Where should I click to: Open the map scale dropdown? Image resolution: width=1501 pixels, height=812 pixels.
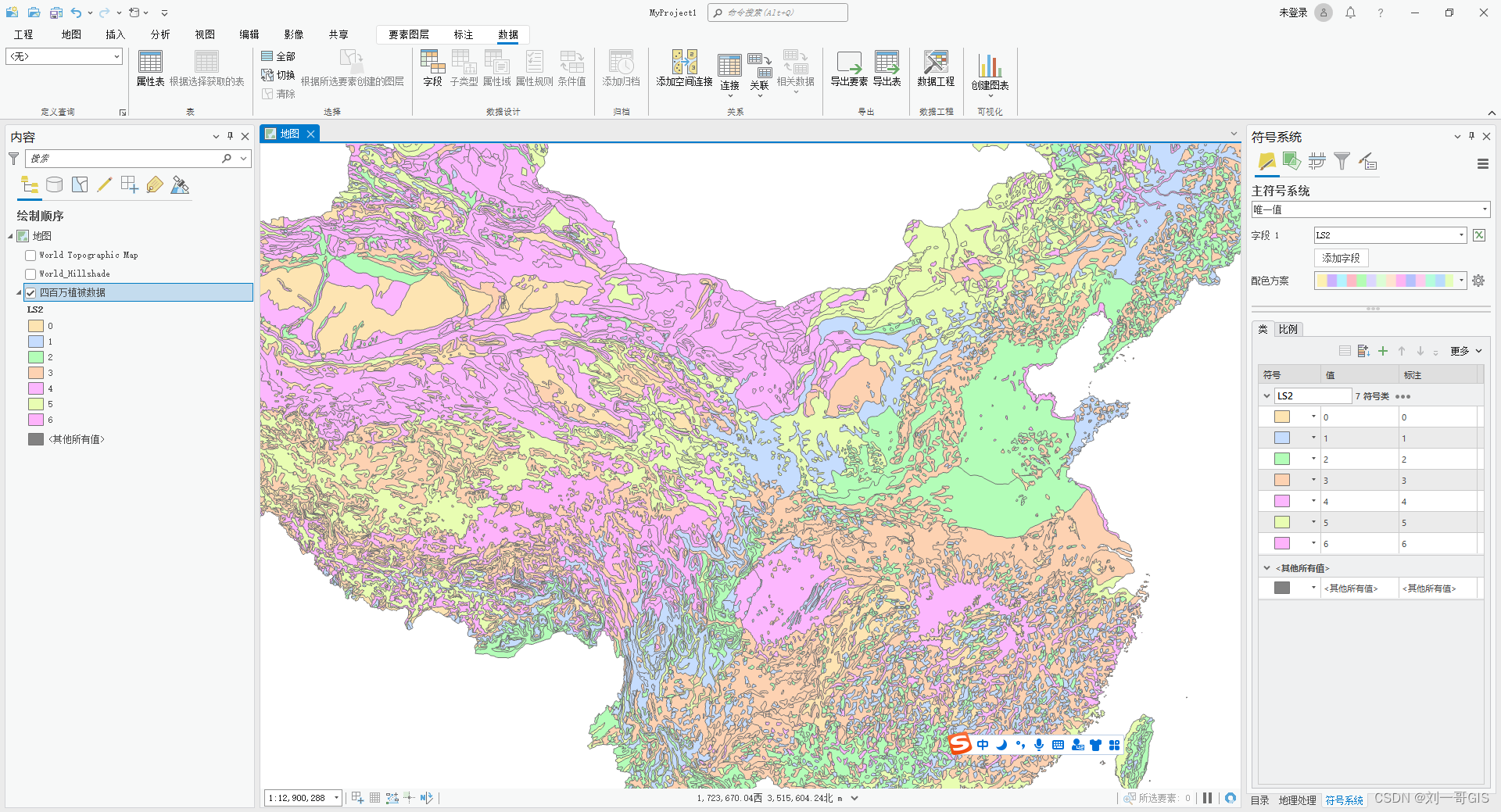pos(337,798)
